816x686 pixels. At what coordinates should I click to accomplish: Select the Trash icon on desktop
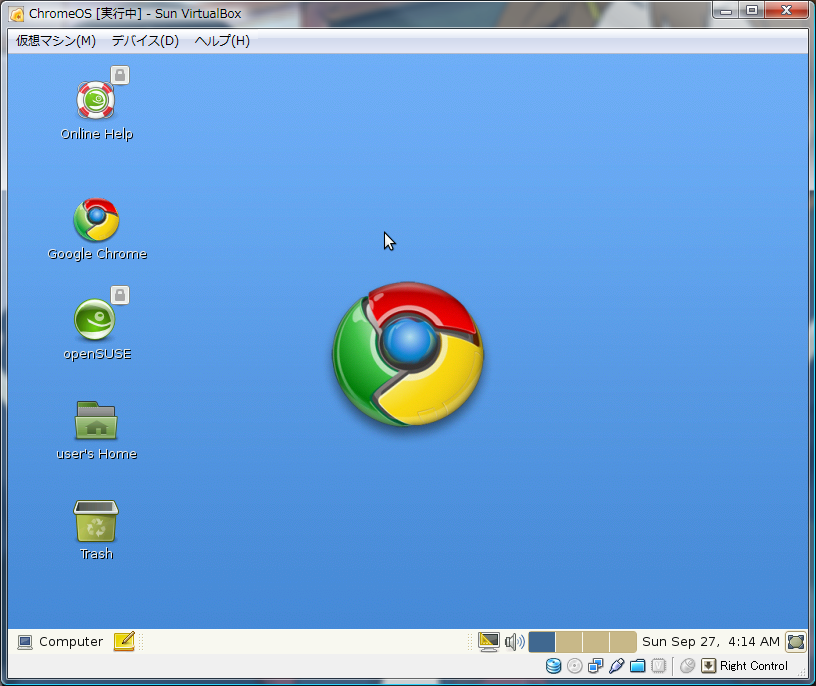(x=96, y=521)
